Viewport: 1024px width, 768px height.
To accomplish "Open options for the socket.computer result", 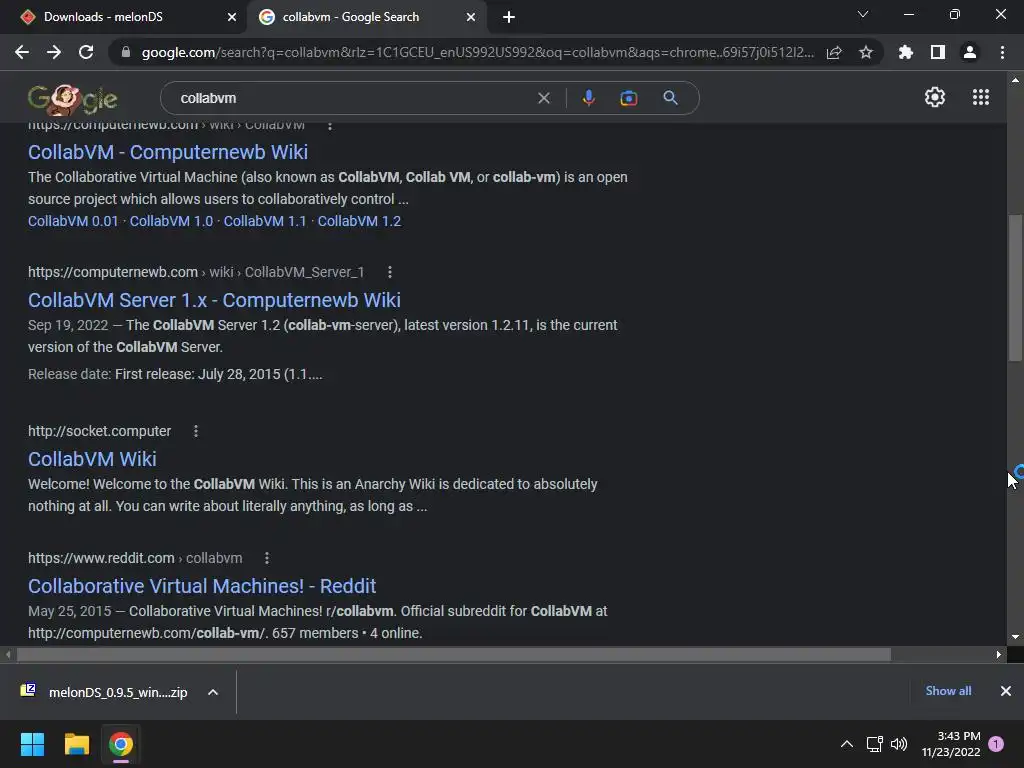I will pos(196,431).
